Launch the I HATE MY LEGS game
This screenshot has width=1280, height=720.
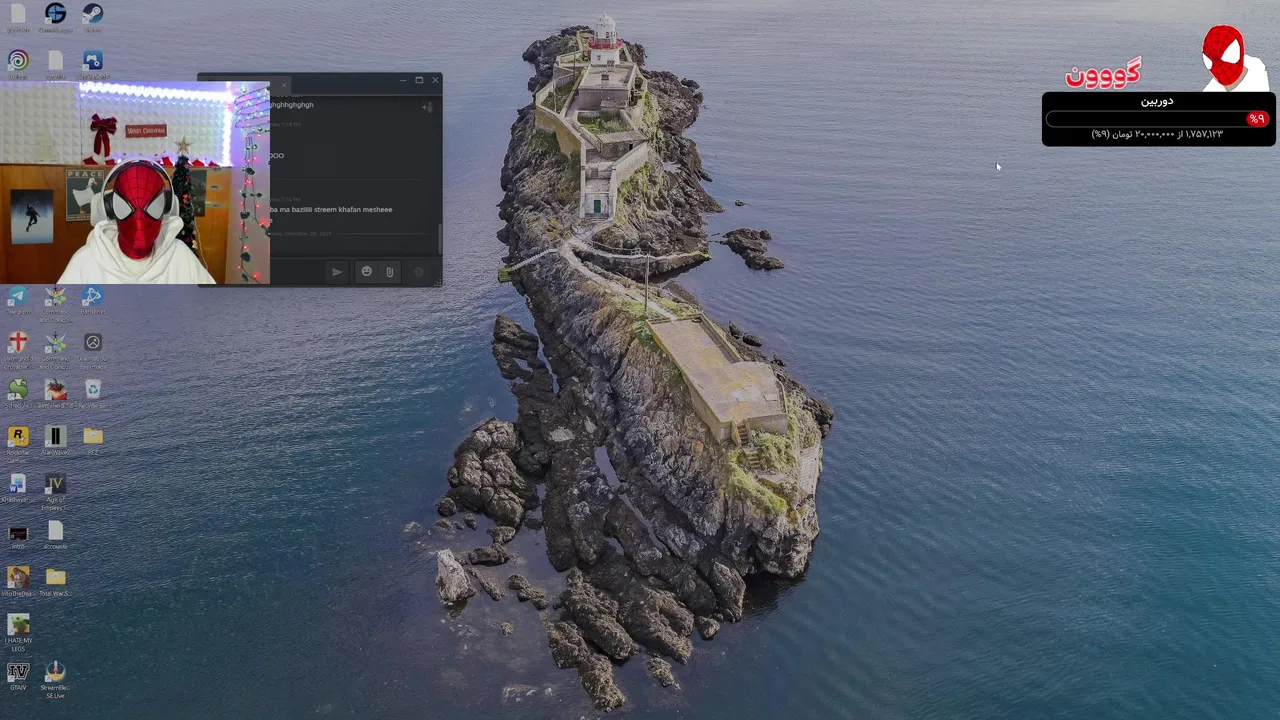point(18,630)
